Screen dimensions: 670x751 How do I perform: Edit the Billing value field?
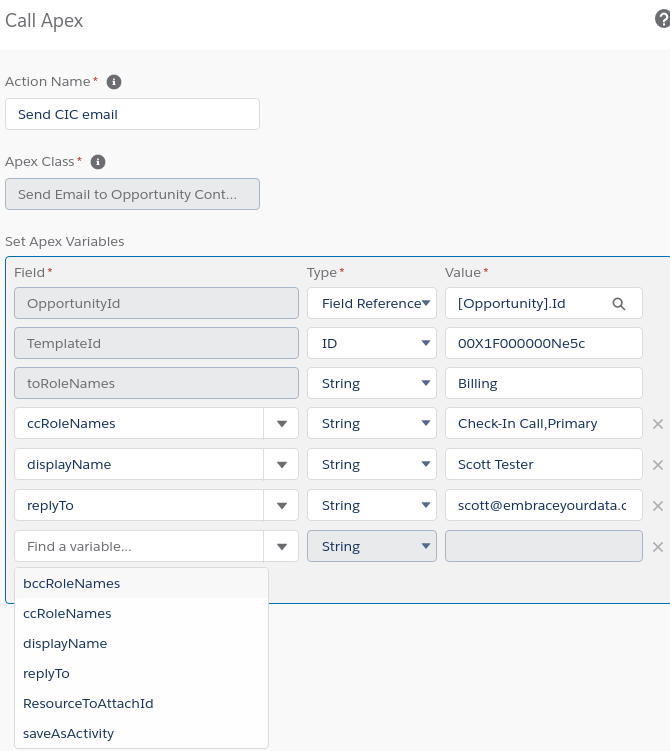(544, 383)
